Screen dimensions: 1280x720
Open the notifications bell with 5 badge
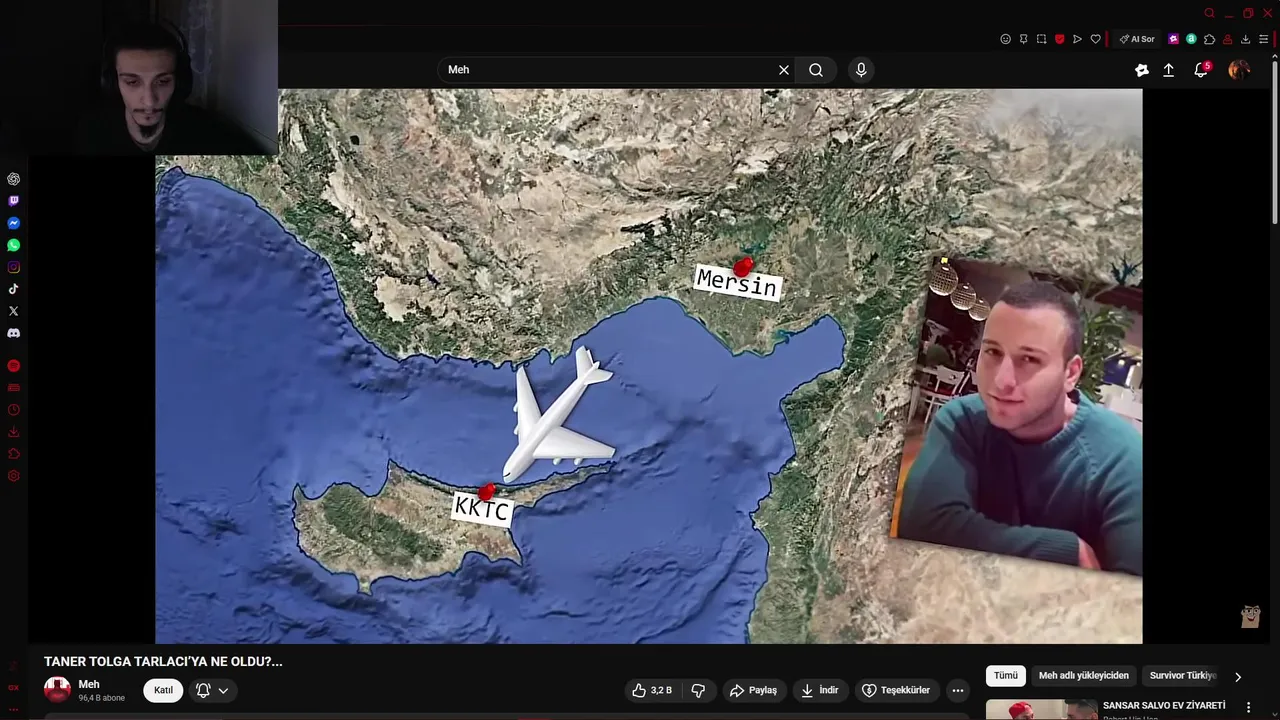pyautogui.click(x=1201, y=70)
